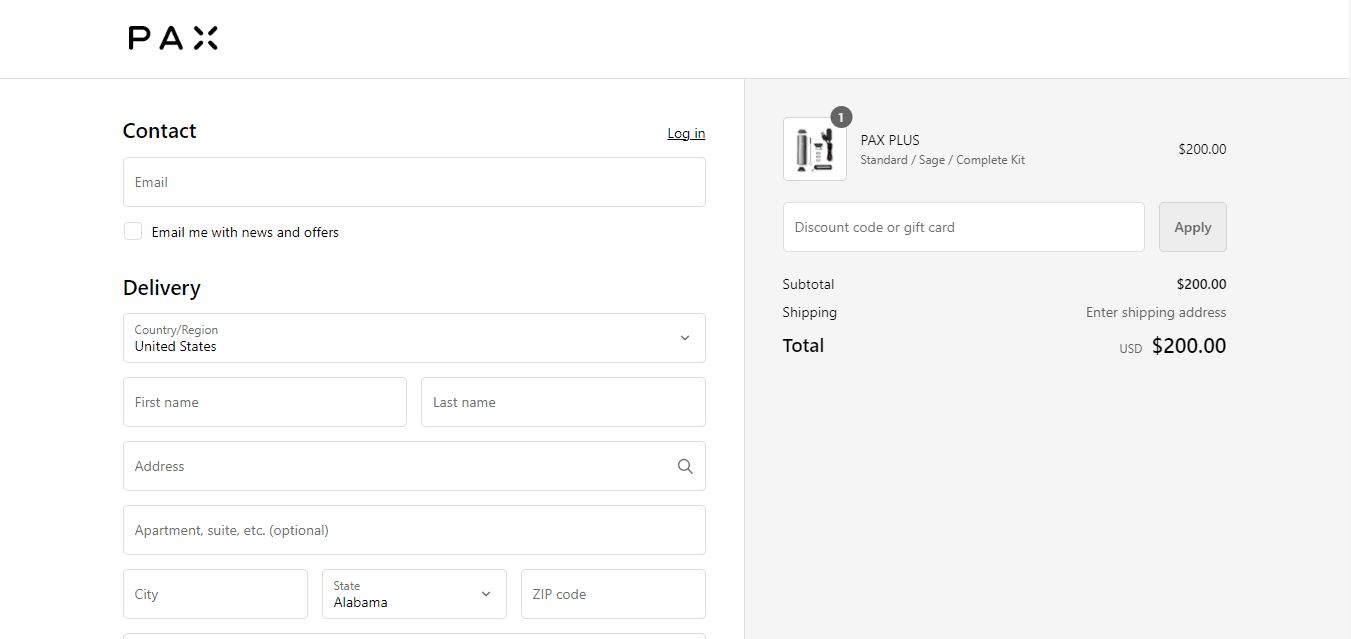Click the Apply discount button
Viewport: 1351px width, 639px height.
point(1192,227)
